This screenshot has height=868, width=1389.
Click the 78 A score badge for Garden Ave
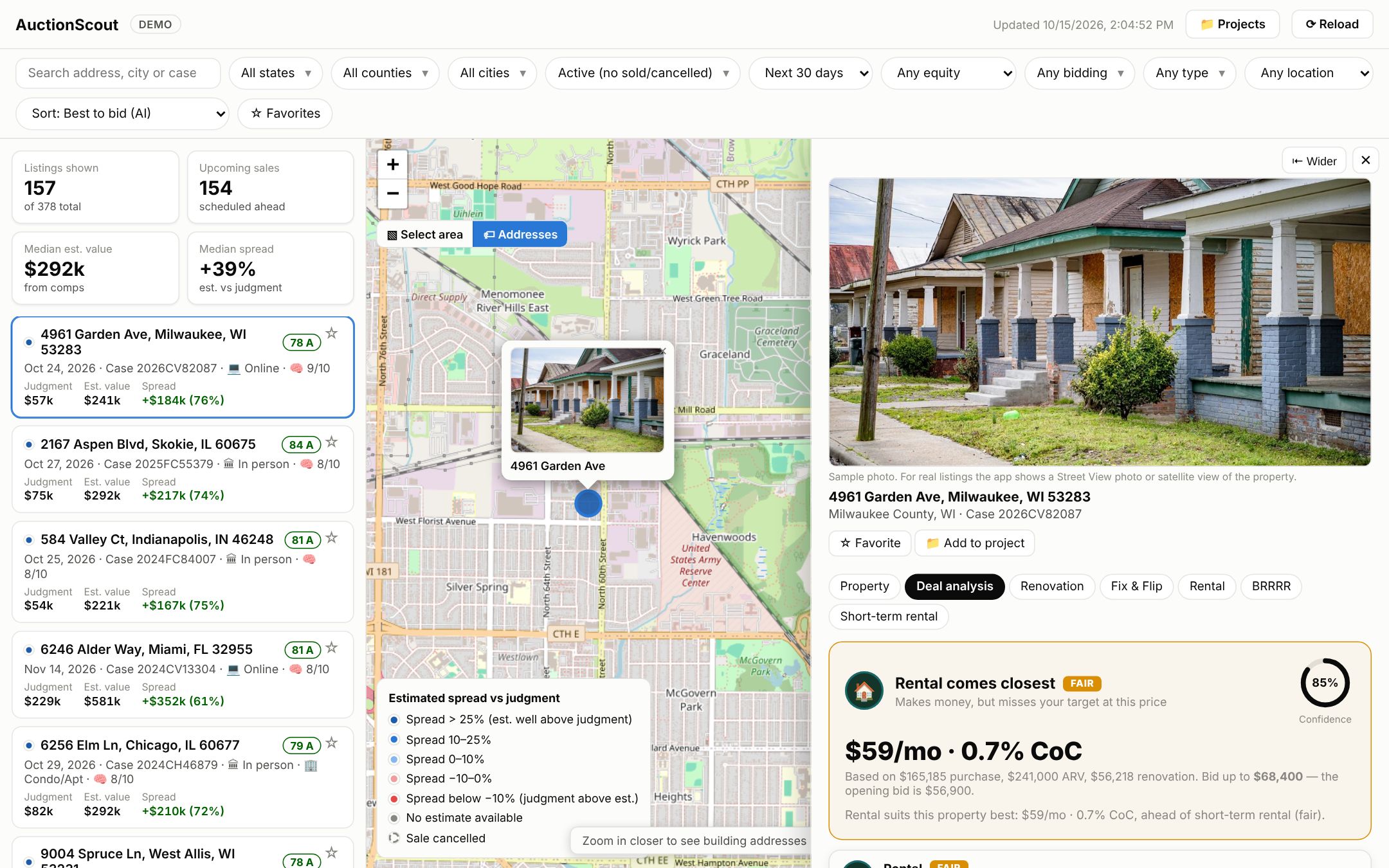pyautogui.click(x=302, y=343)
